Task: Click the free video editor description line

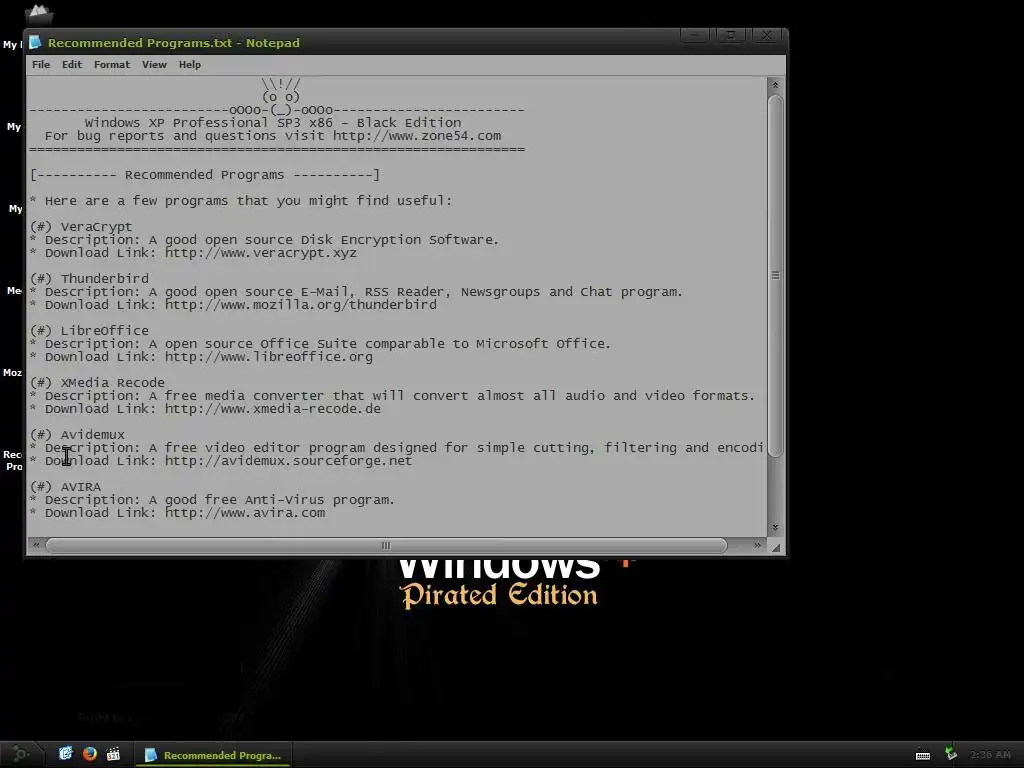Action: pyautogui.click(x=396, y=448)
